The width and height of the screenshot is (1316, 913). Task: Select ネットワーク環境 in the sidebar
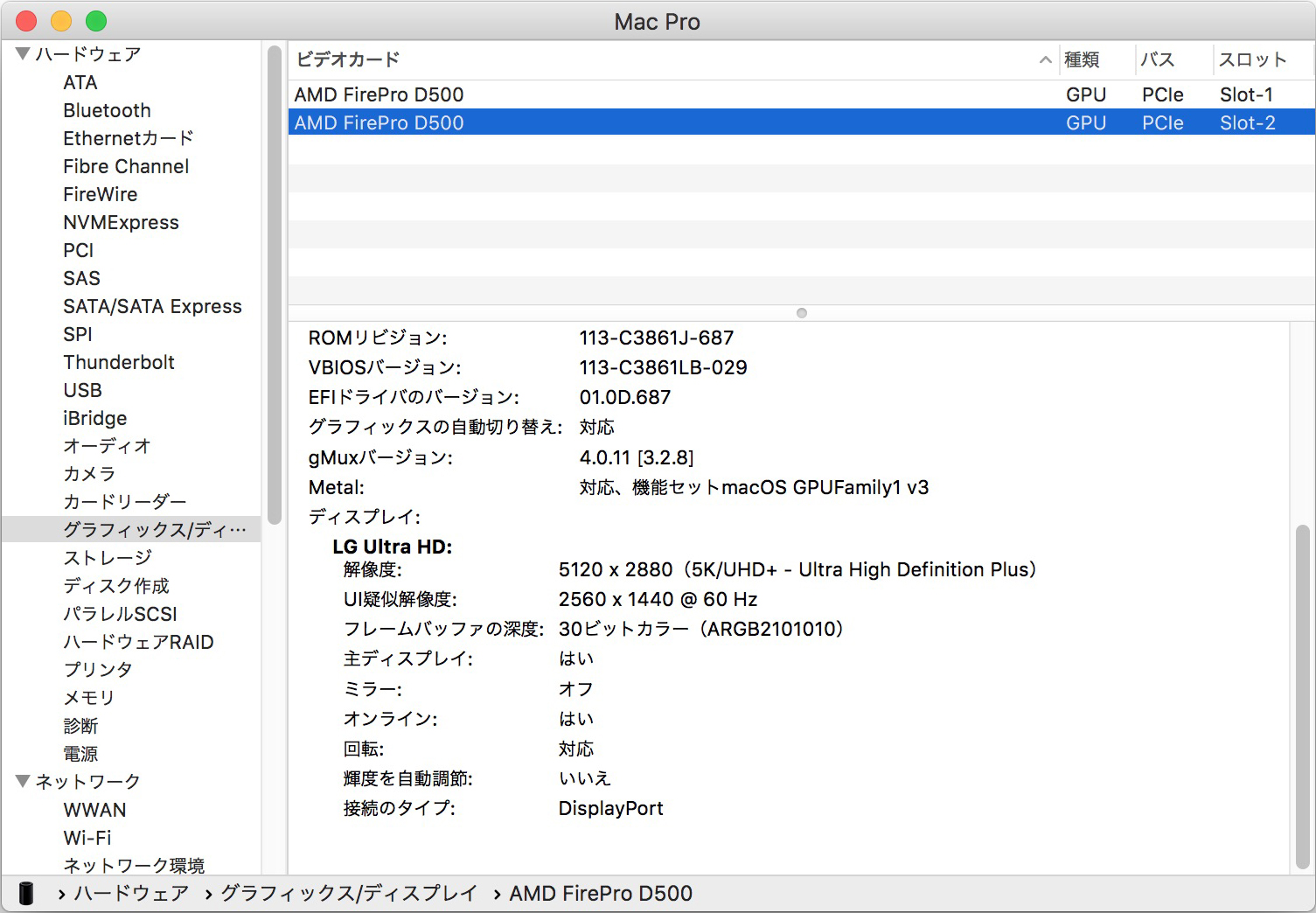tap(134, 865)
